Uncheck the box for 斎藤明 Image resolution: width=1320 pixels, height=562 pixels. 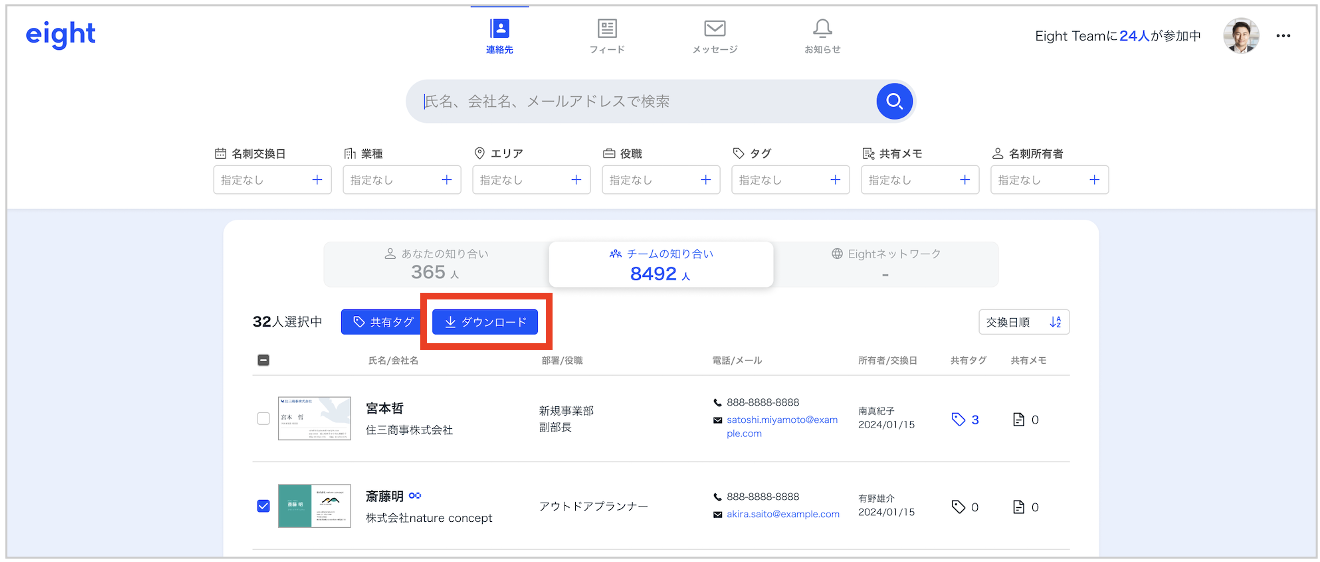[264, 506]
